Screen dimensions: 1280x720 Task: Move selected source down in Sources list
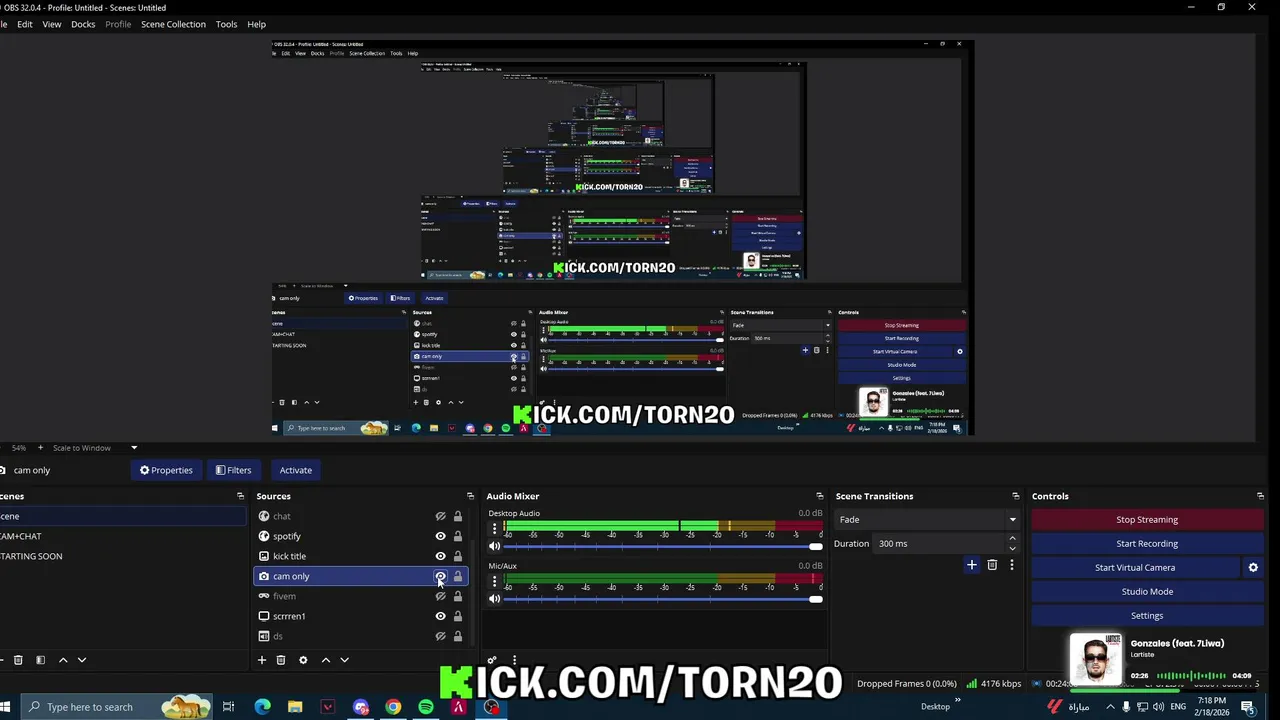[x=345, y=660]
